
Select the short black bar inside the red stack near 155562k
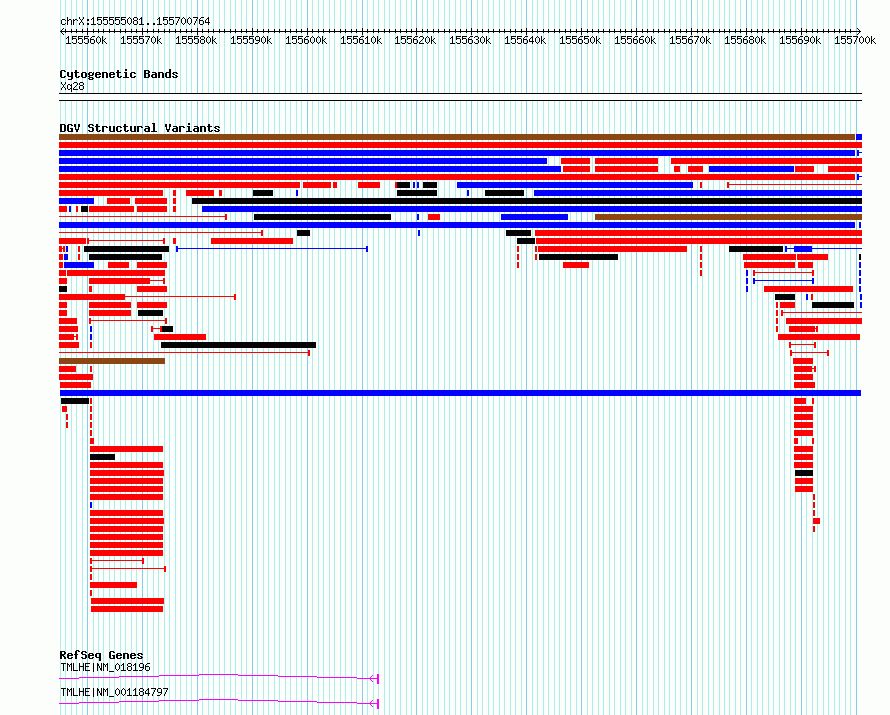(x=103, y=457)
